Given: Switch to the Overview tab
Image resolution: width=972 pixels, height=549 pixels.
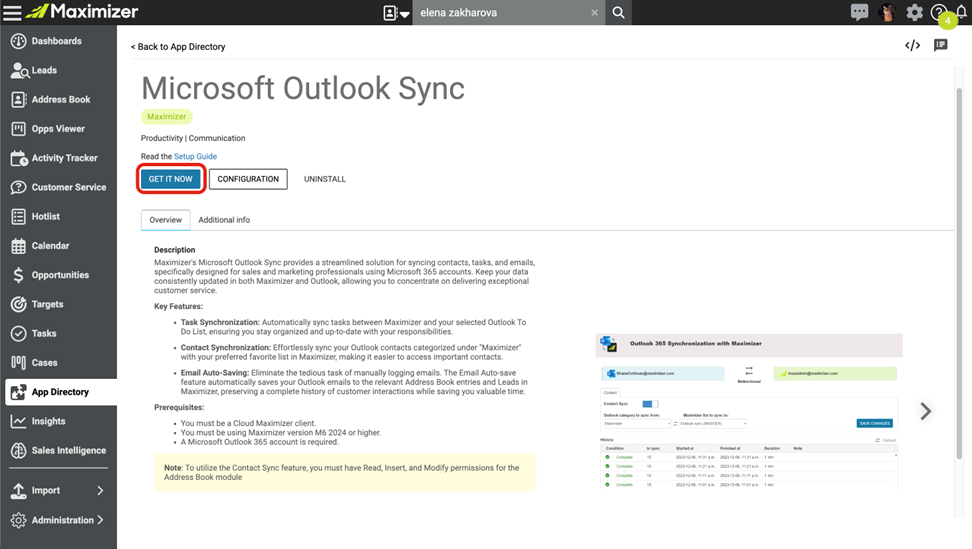Looking at the screenshot, I should coord(166,220).
